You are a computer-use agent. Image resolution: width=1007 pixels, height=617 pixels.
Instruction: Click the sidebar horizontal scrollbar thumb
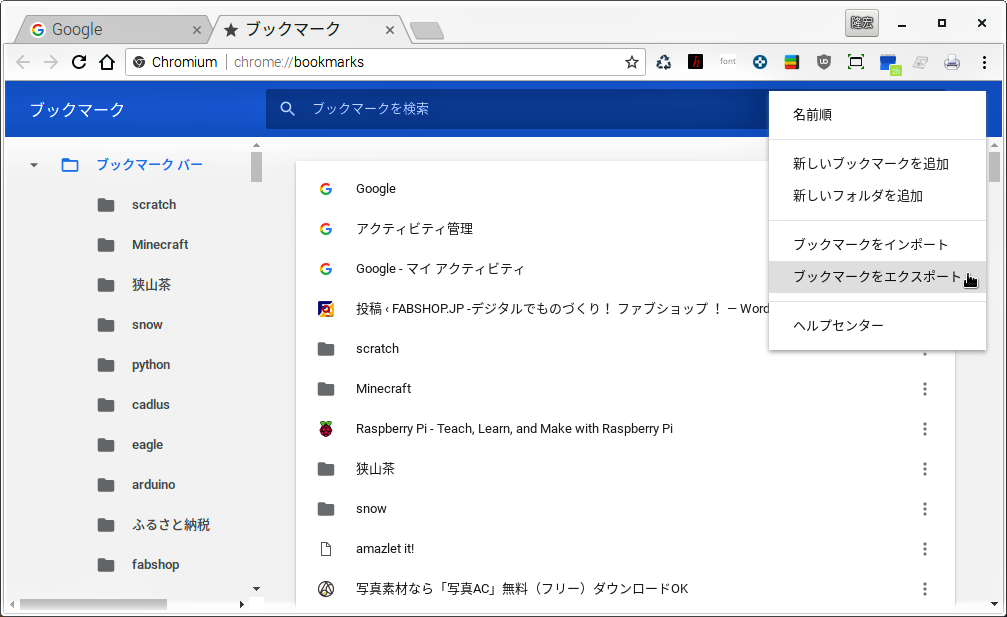click(93, 604)
